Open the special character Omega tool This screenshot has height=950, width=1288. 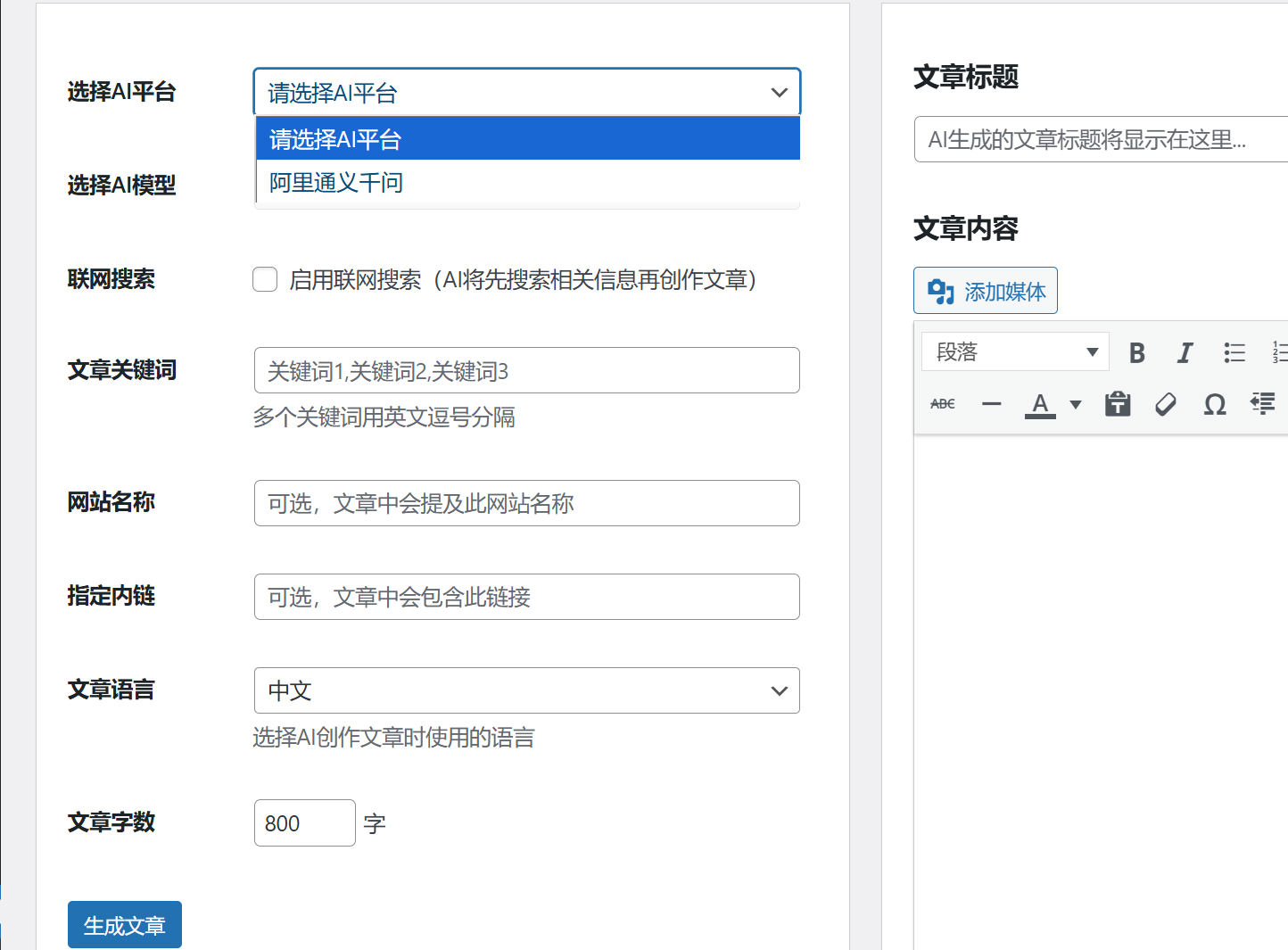tap(1215, 404)
